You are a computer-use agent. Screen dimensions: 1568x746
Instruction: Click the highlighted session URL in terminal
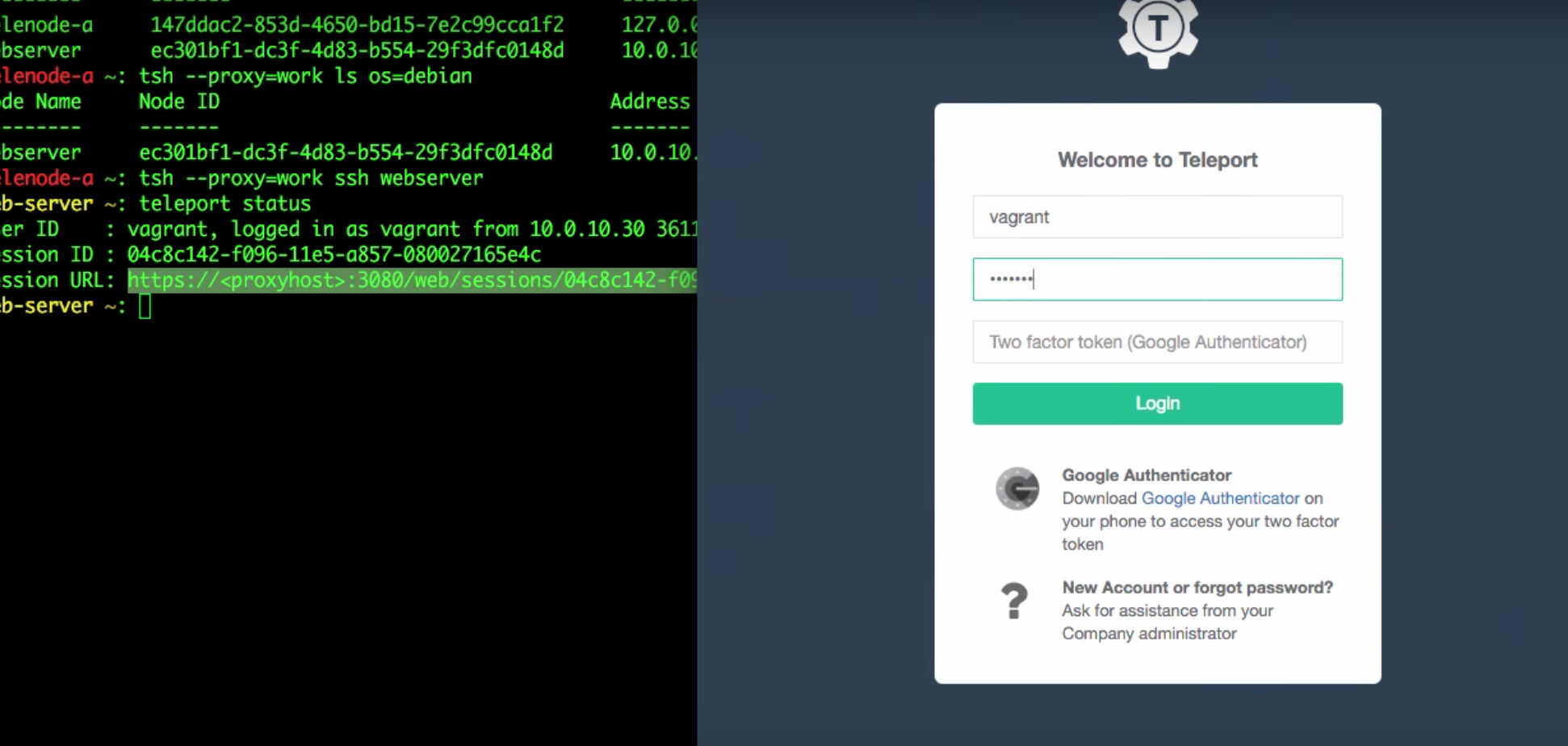coord(412,280)
